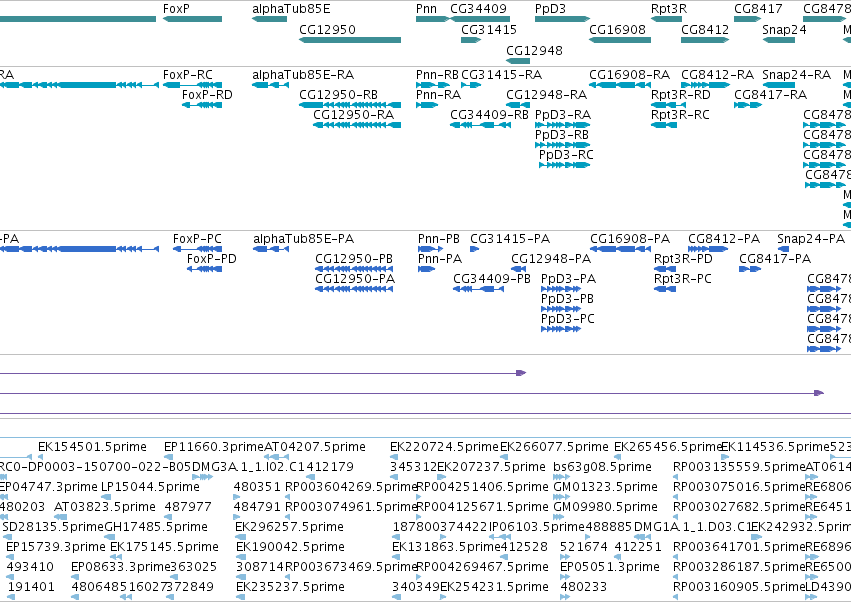Click the FoxP gene label

[x=176, y=9]
